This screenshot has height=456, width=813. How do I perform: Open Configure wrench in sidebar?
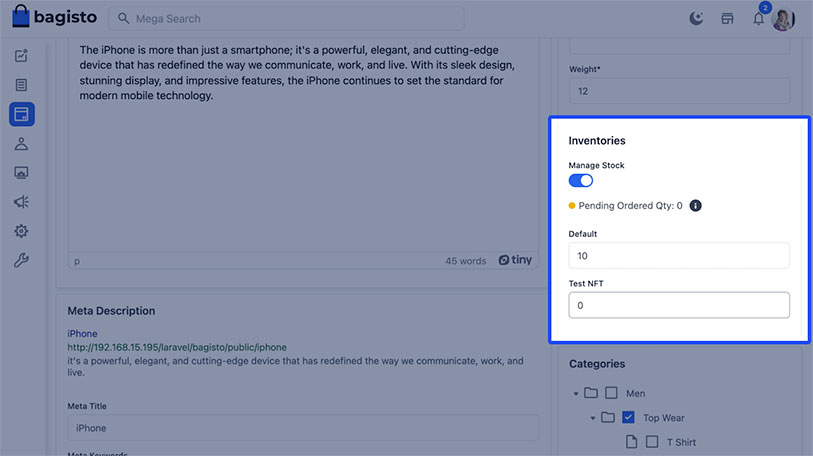tap(21, 260)
